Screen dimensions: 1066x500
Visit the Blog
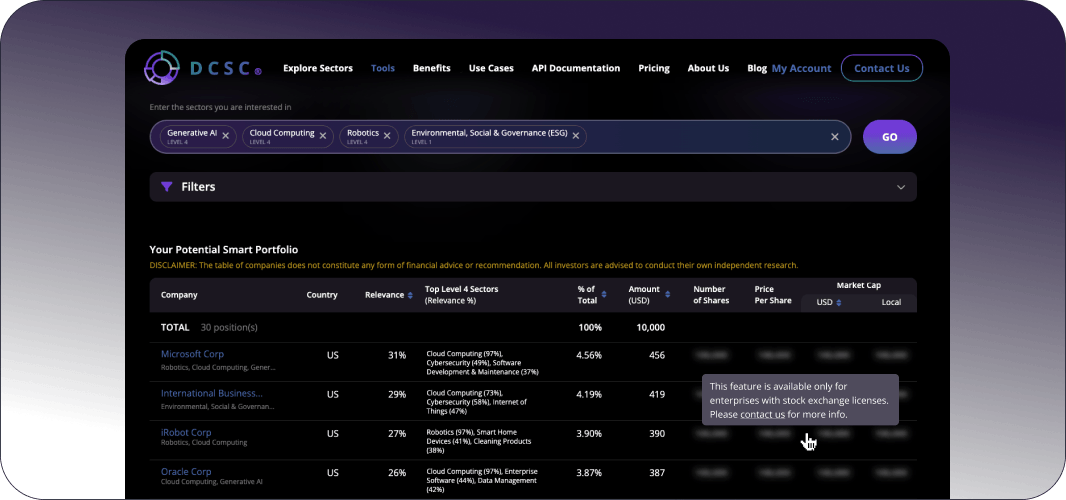[x=757, y=68]
